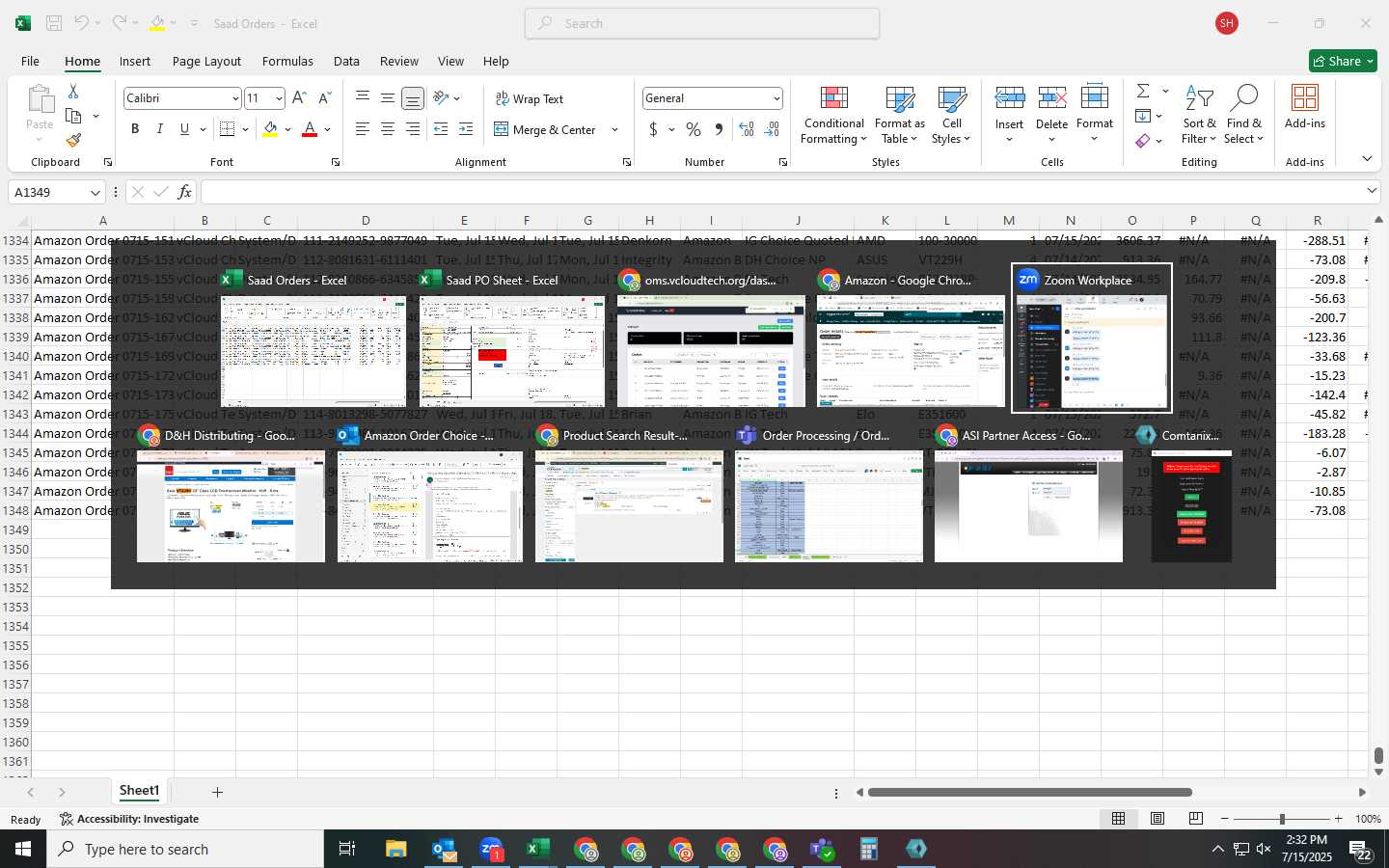Viewport: 1389px width, 868px height.
Task: Toggle Bold formatting
Action: point(135,129)
